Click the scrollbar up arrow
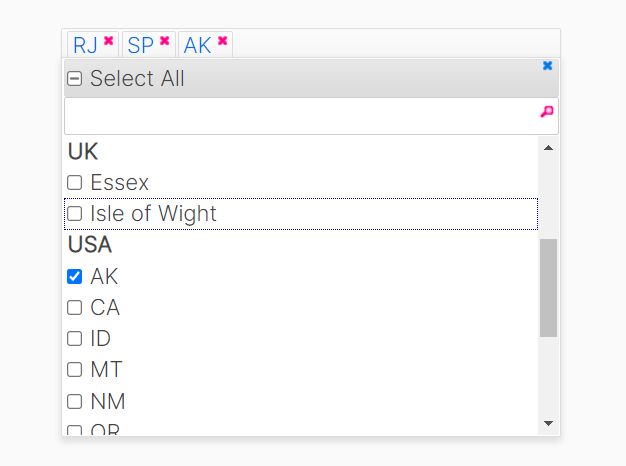Screen dimensions: 626x466 point(549,148)
